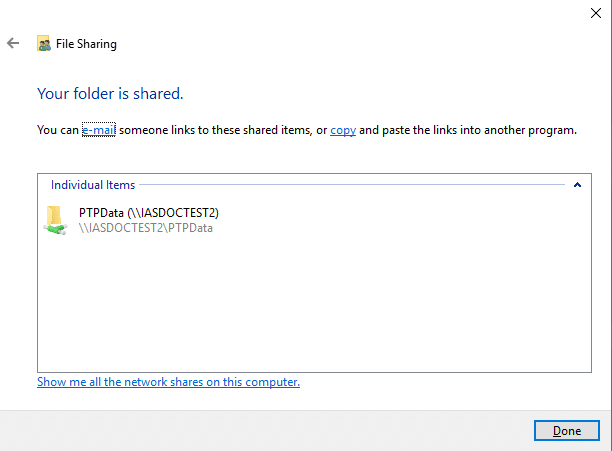Screen dimensions: 612x451
Task: Click the File Sharing people-folder icon
Action: [x=44, y=43]
